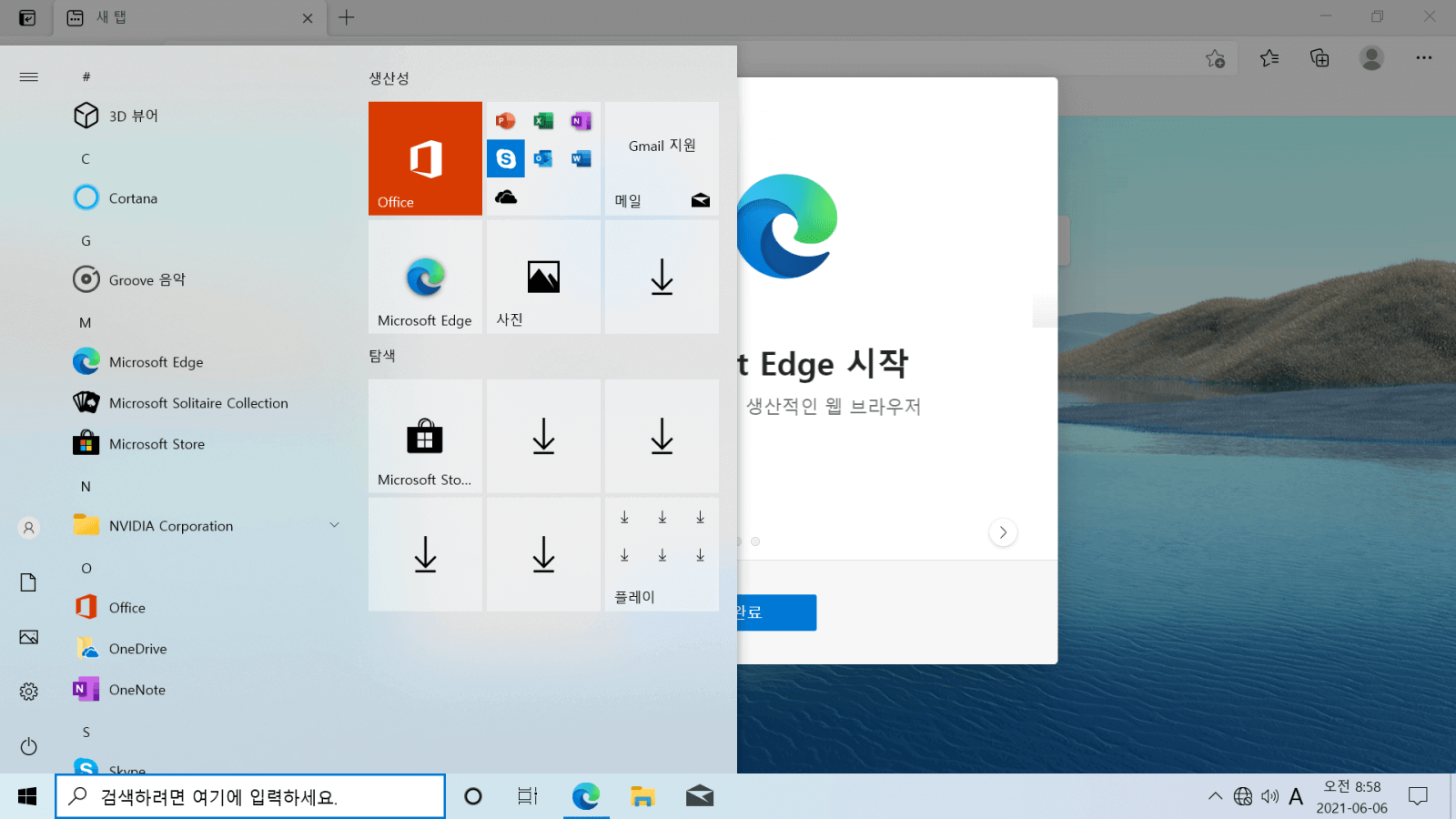The width and height of the screenshot is (1456, 819).
Task: Open Pictures from the Start sidebar
Action: point(28,637)
